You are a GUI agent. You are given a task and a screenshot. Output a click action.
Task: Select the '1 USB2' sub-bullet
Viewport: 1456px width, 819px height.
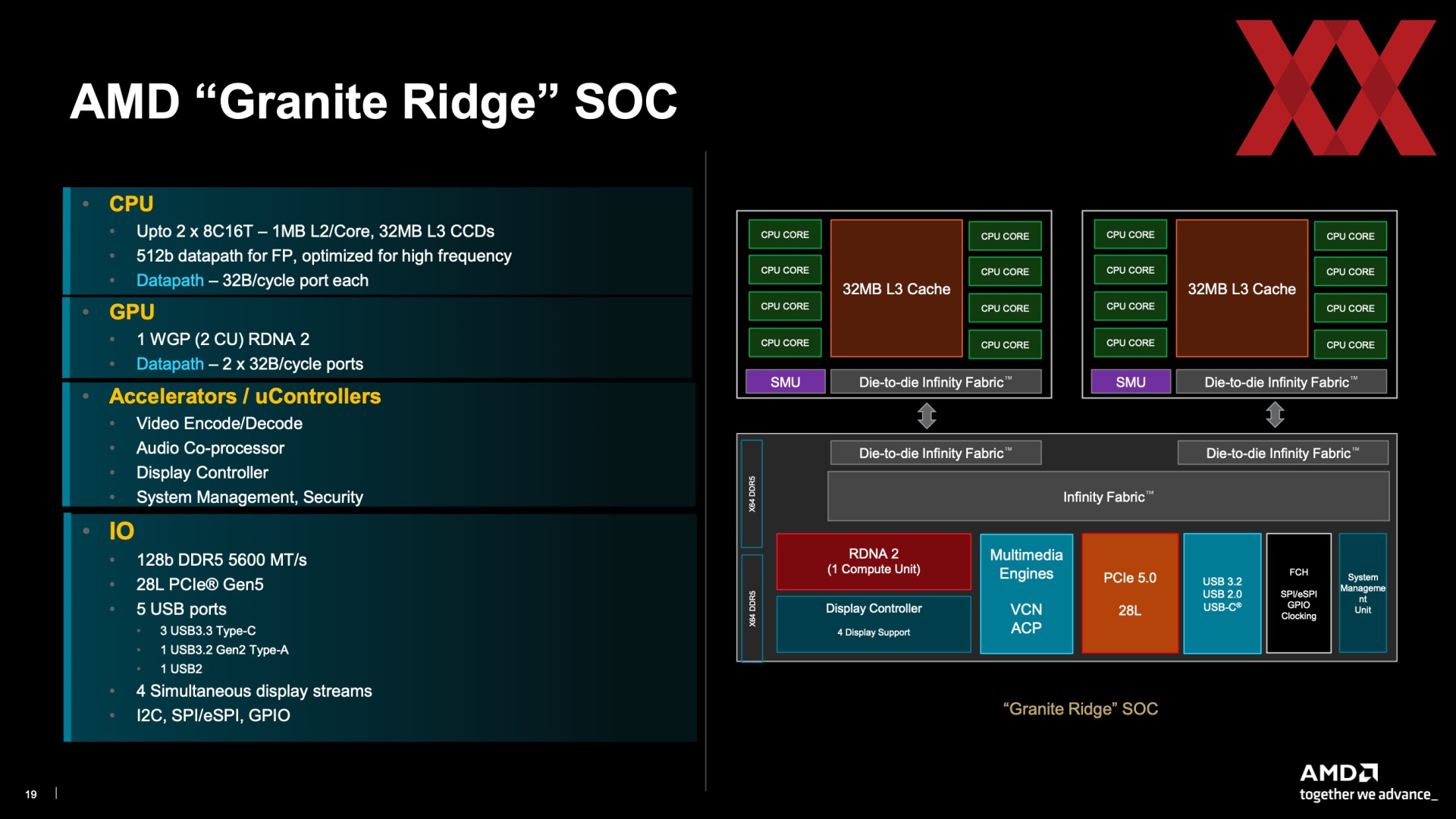[181, 669]
